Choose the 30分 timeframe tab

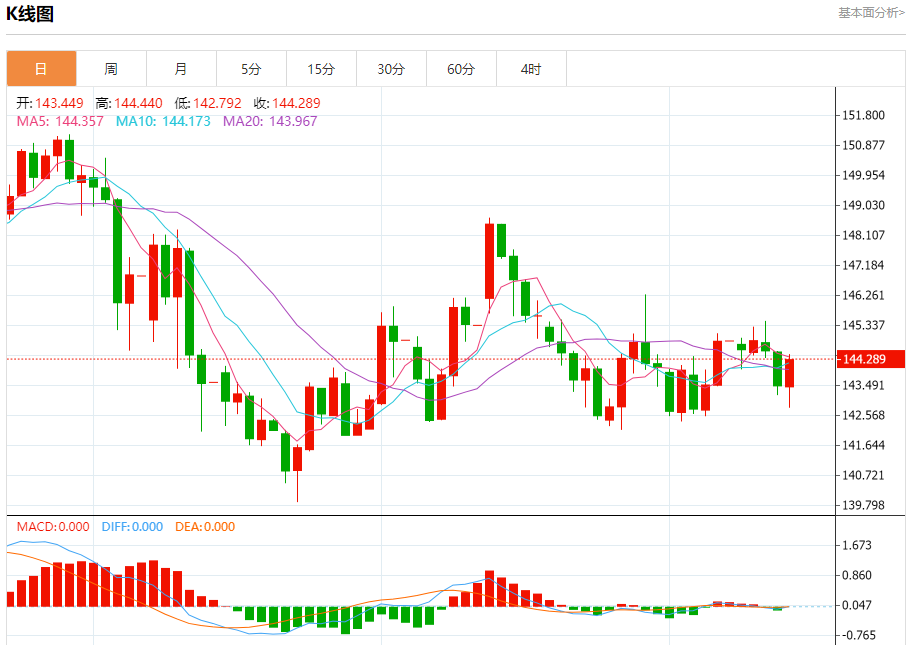coord(391,69)
